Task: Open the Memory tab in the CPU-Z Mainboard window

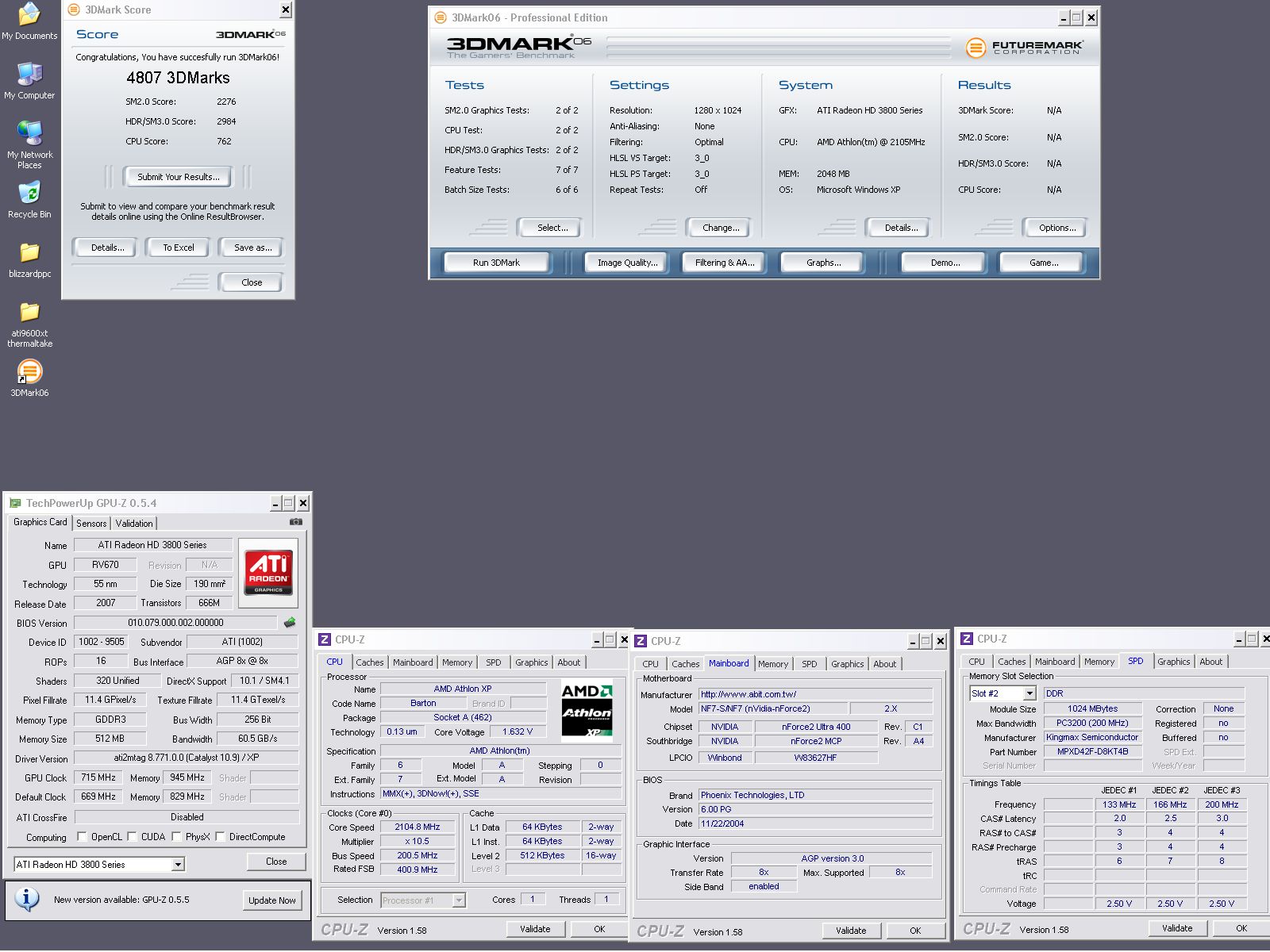Action: click(773, 664)
